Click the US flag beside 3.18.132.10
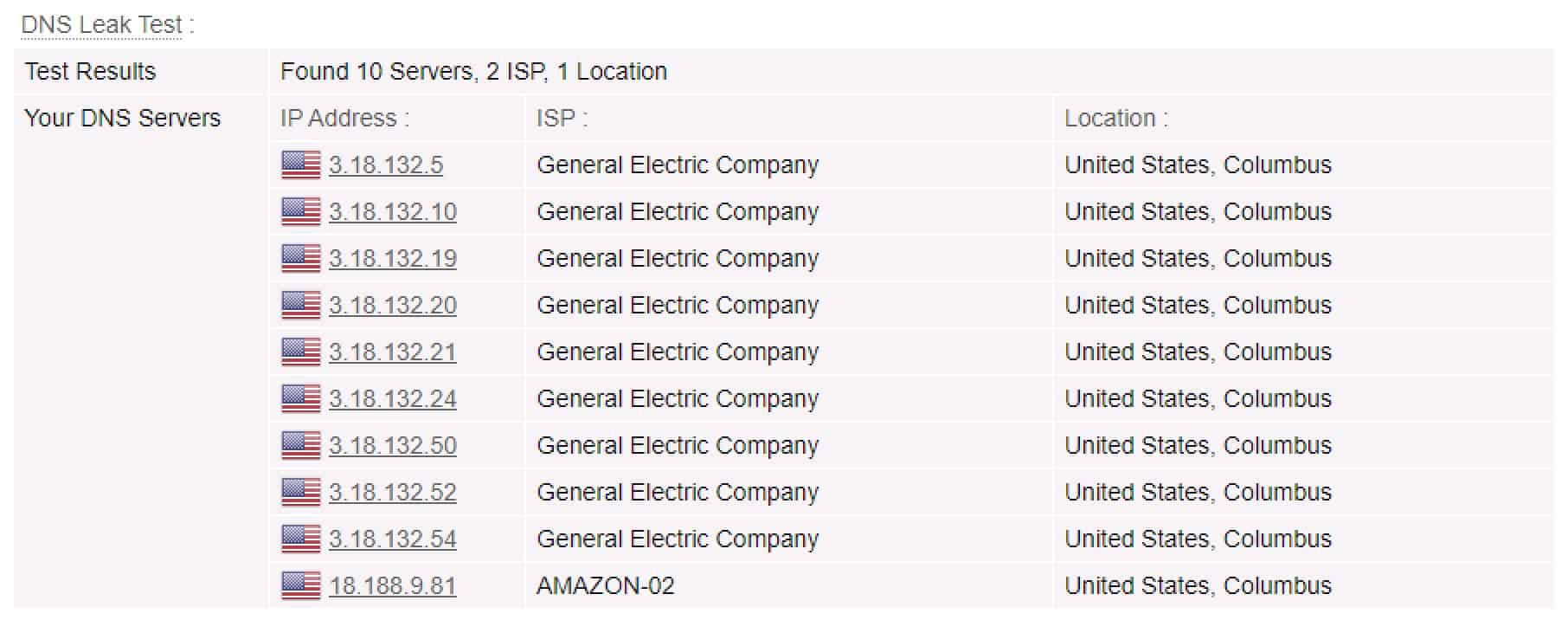Screen dimensions: 1568x620 (x=301, y=211)
